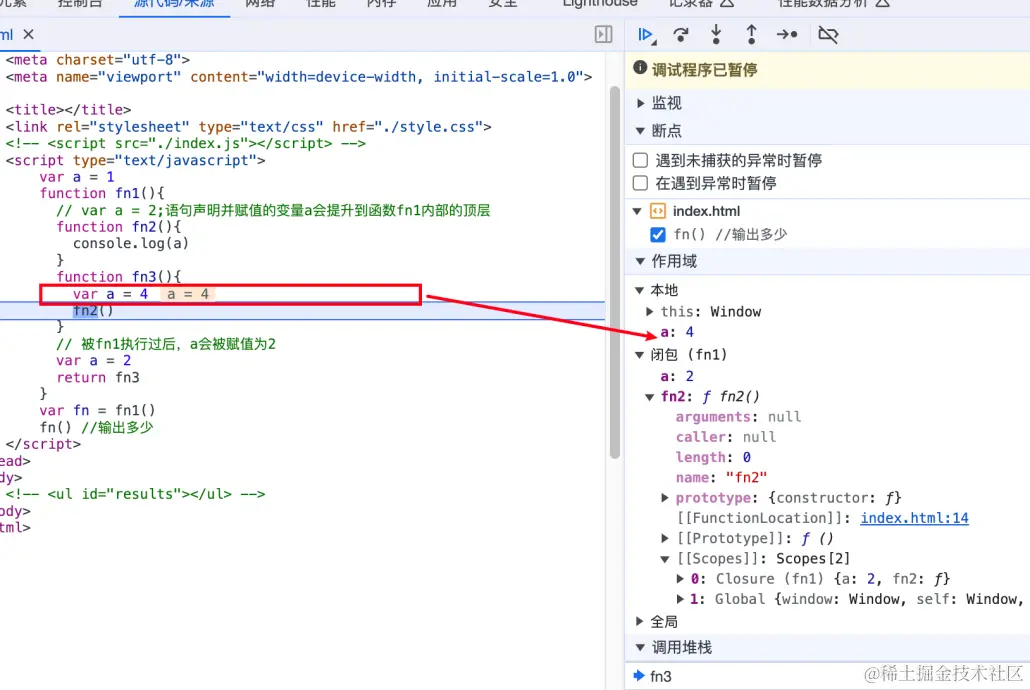Click the return fn3 code line

coord(98,377)
